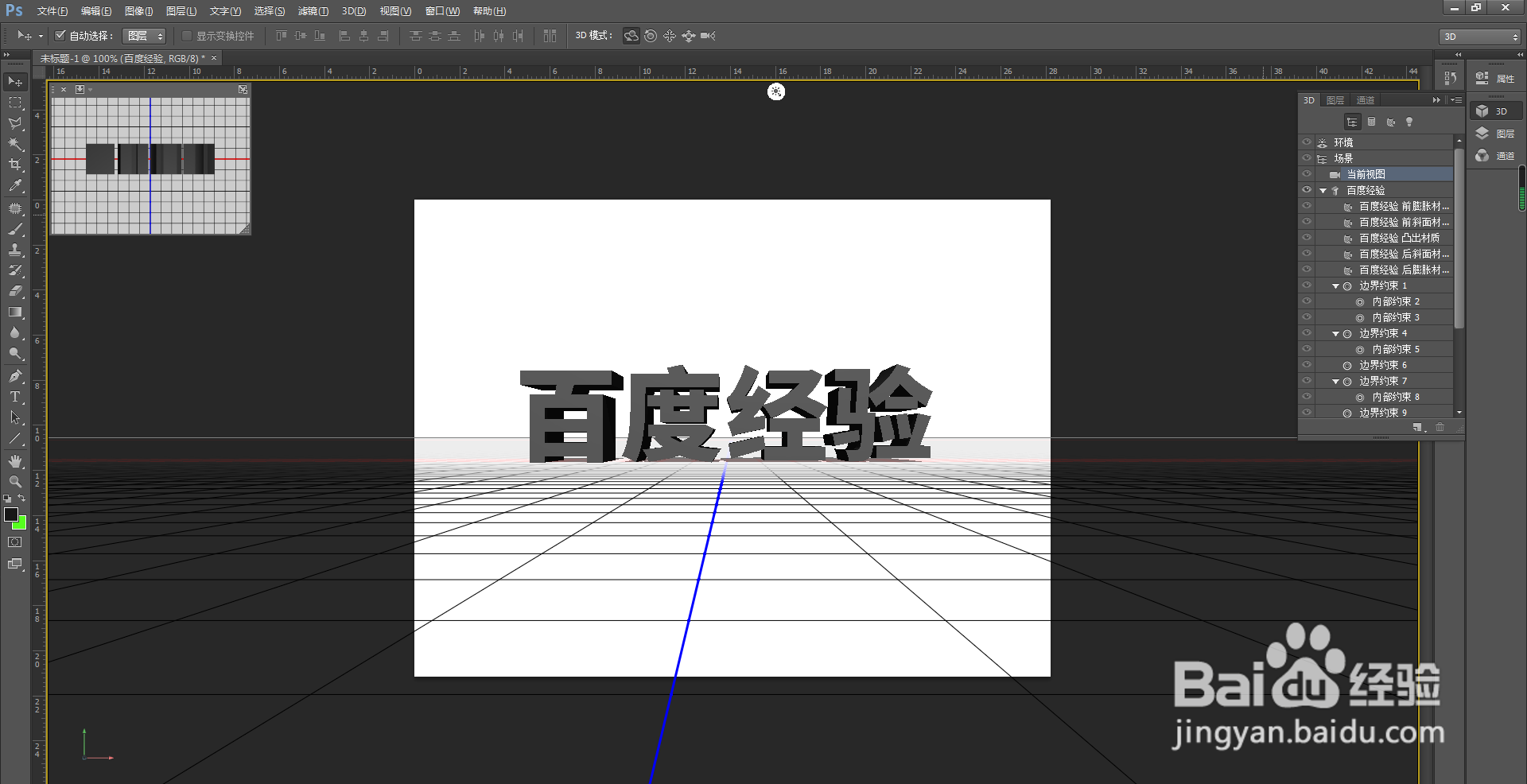The height and width of the screenshot is (784, 1527).
Task: Collapse the 边界约束 4 node
Action: (1335, 334)
